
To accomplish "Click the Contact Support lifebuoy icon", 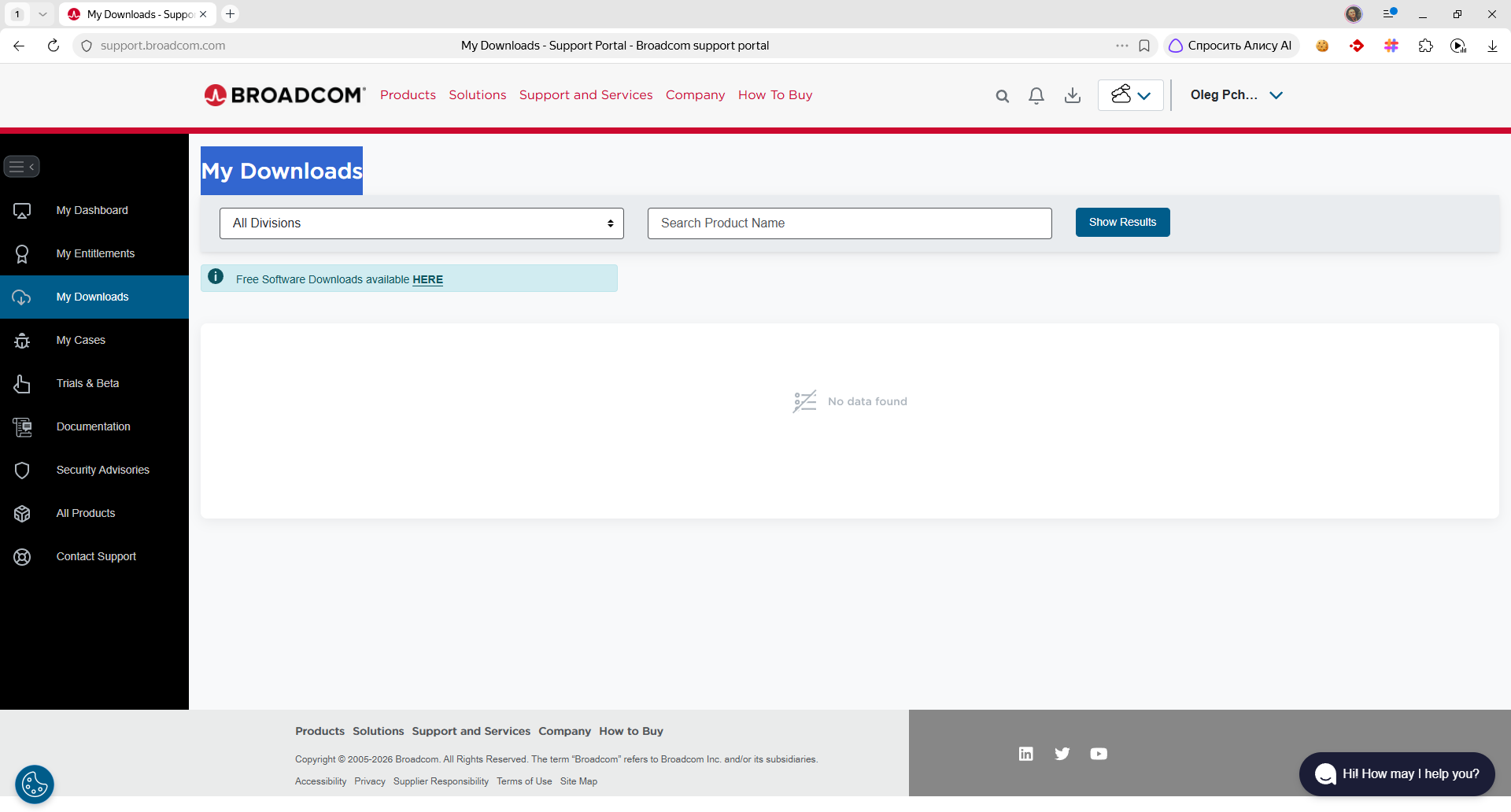I will [22, 556].
